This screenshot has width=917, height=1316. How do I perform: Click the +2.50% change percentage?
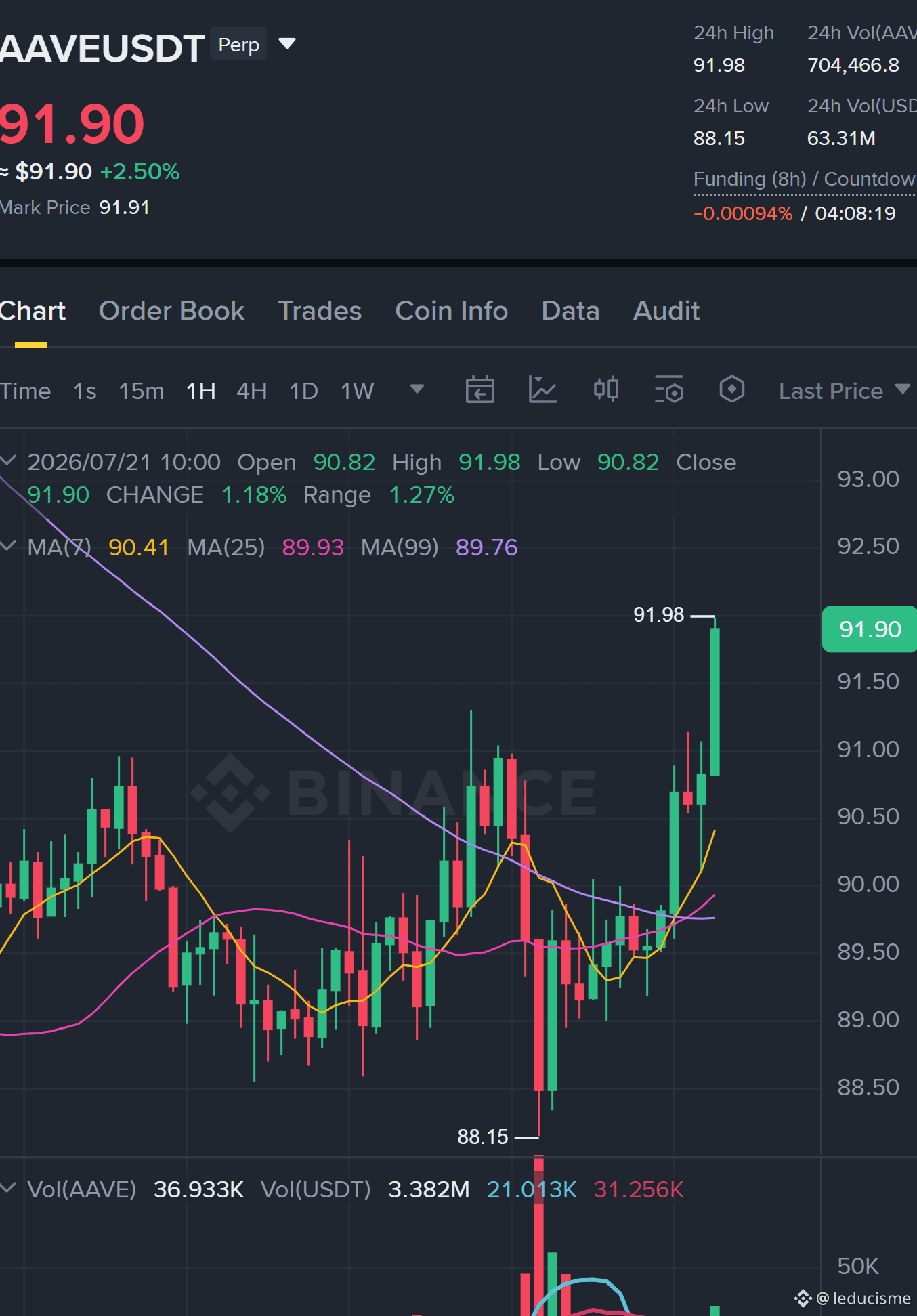[x=140, y=171]
